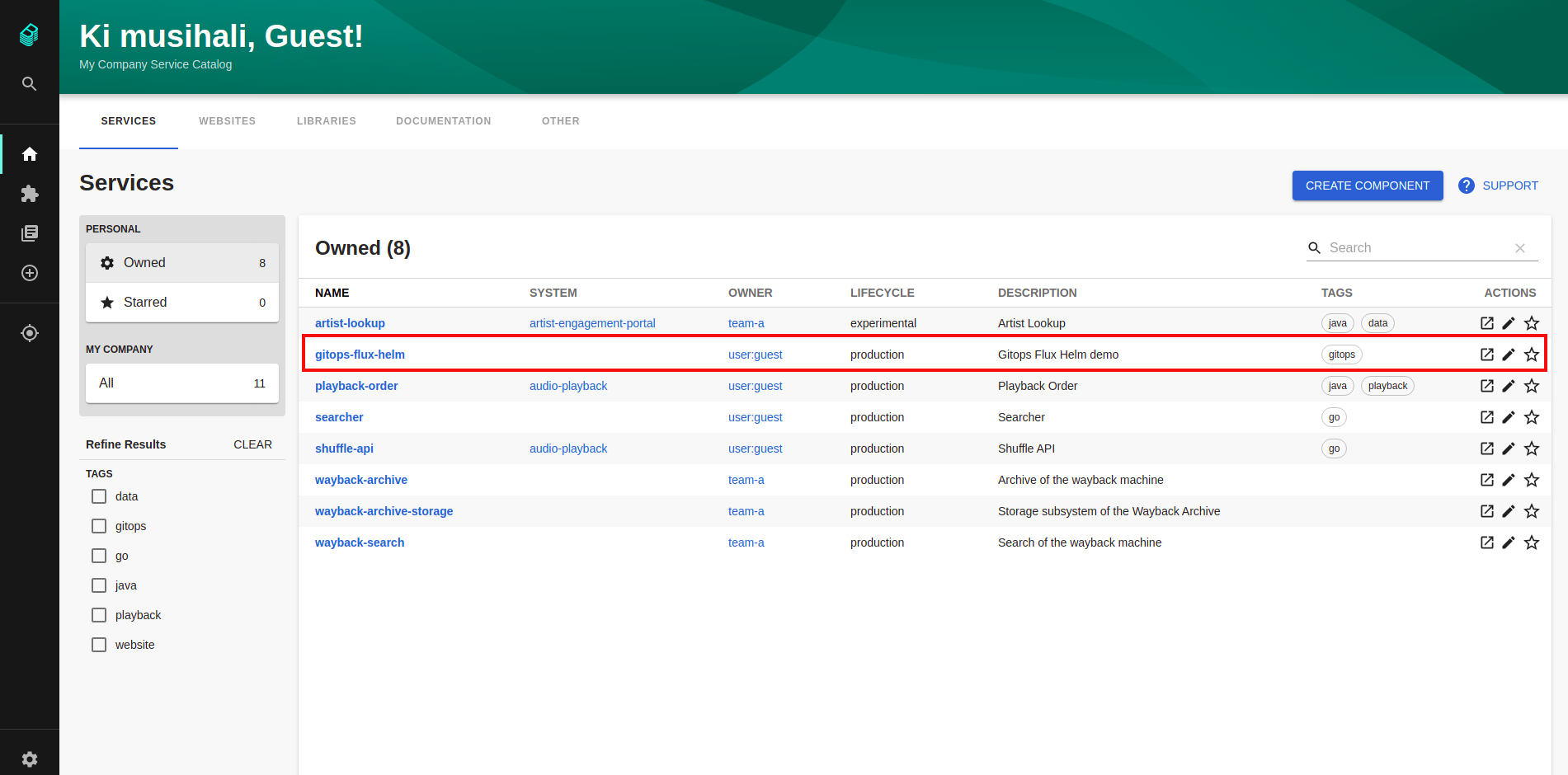The height and width of the screenshot is (775, 1568).
Task: Go to Home via sidebar house icon
Action: coord(30,154)
